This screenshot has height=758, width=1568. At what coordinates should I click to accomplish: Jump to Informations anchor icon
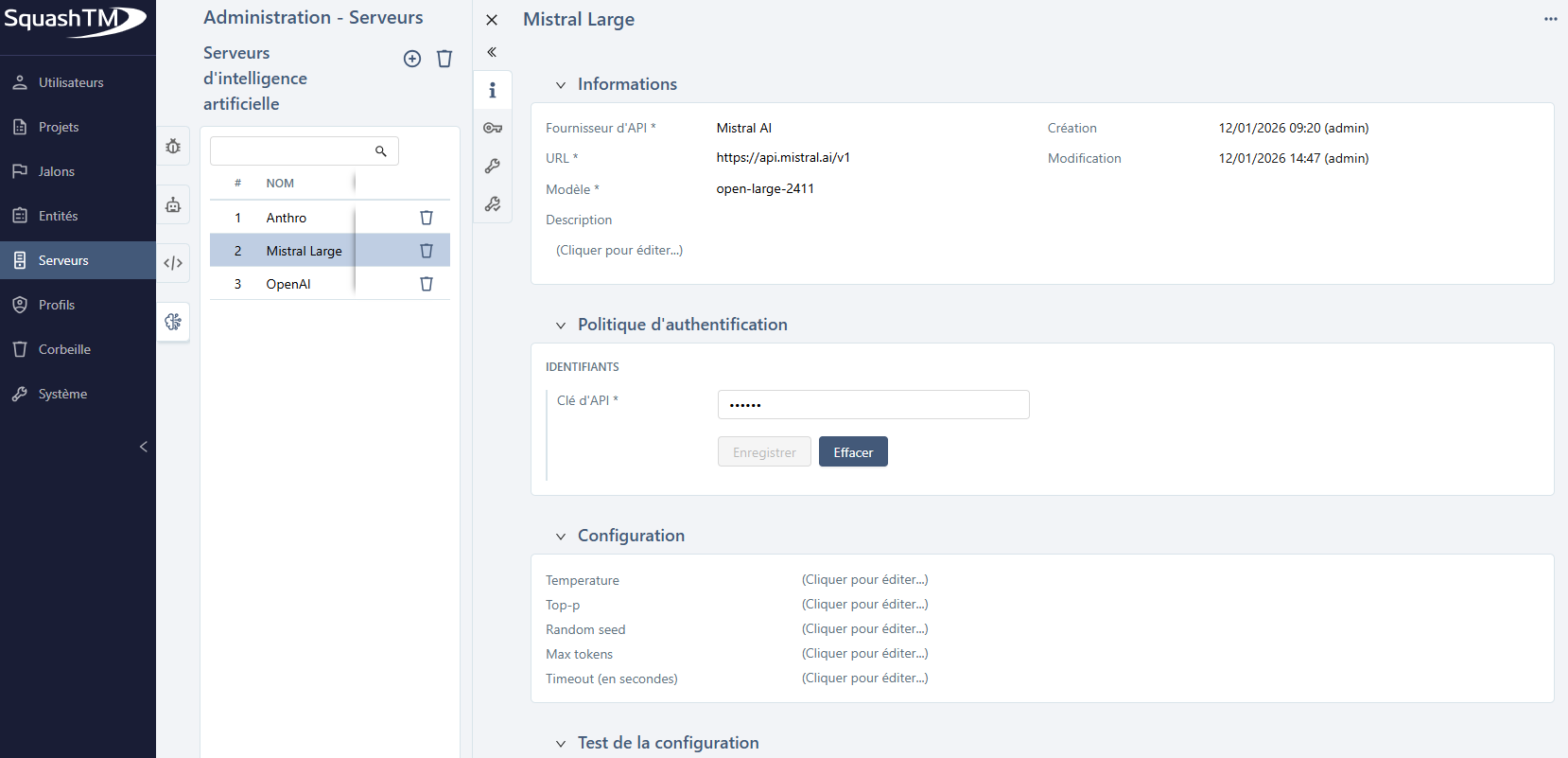(493, 90)
